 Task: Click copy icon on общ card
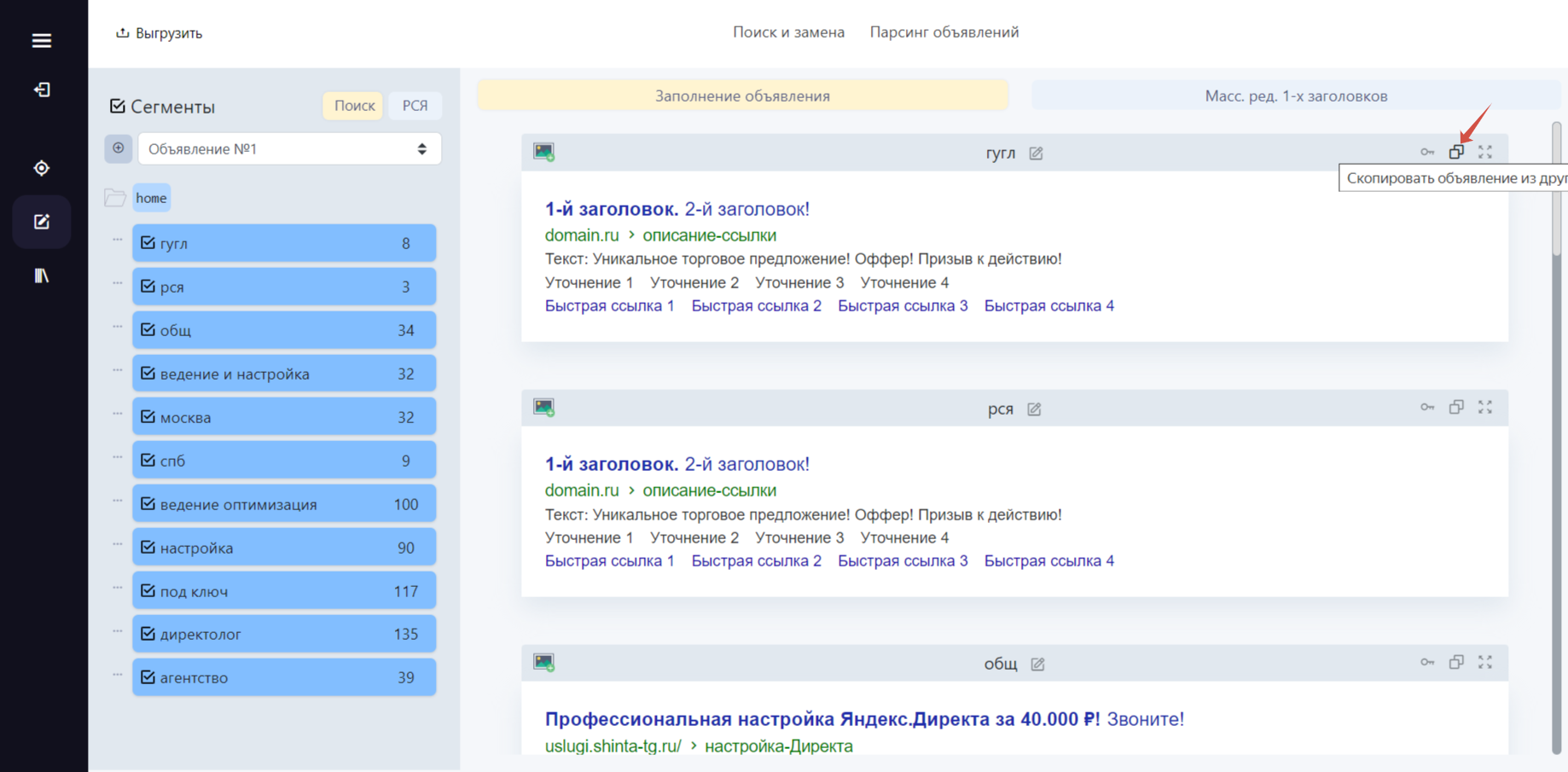(1456, 662)
